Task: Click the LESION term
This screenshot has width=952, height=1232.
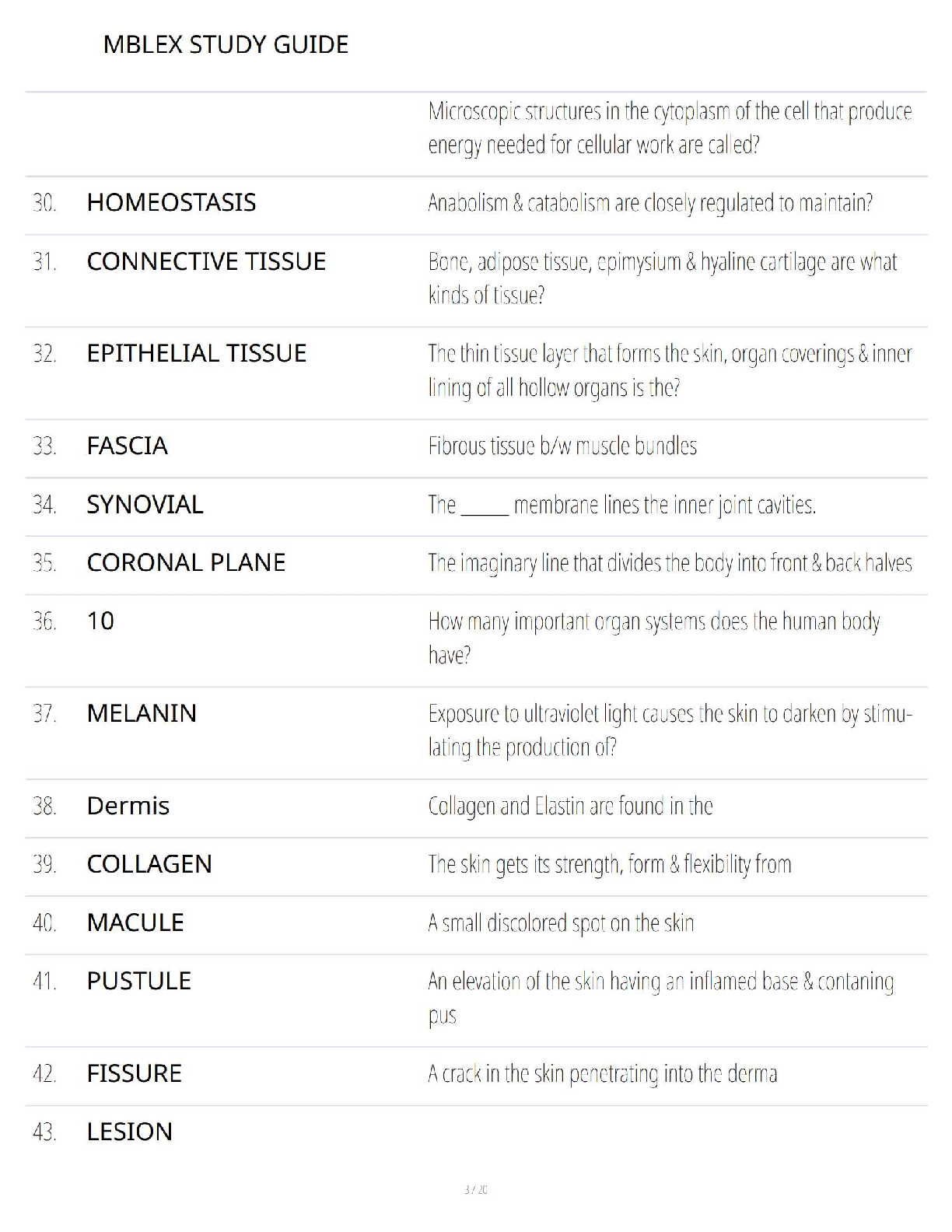Action: [129, 1132]
